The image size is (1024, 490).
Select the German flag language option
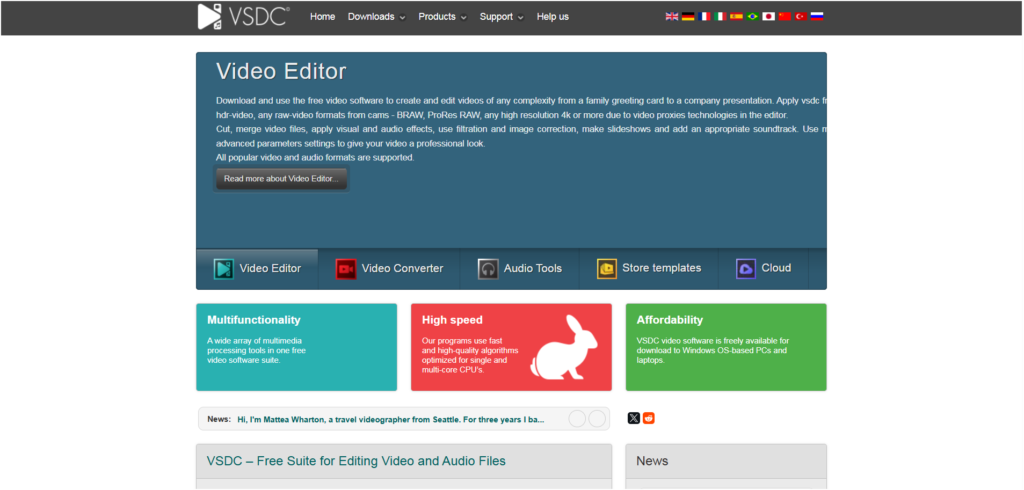pyautogui.click(x=688, y=16)
